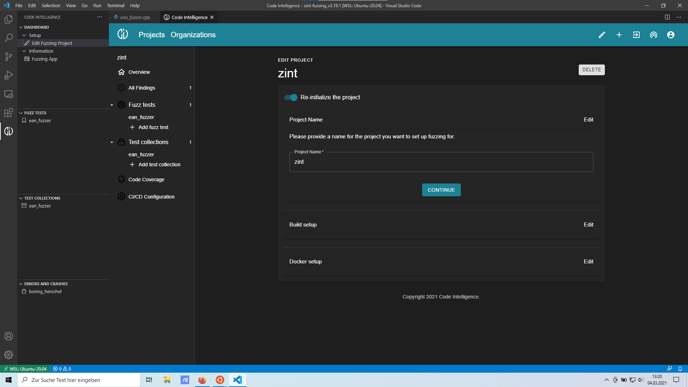Image resolution: width=688 pixels, height=387 pixels.
Task: Open the Terminal menu
Action: pos(115,5)
